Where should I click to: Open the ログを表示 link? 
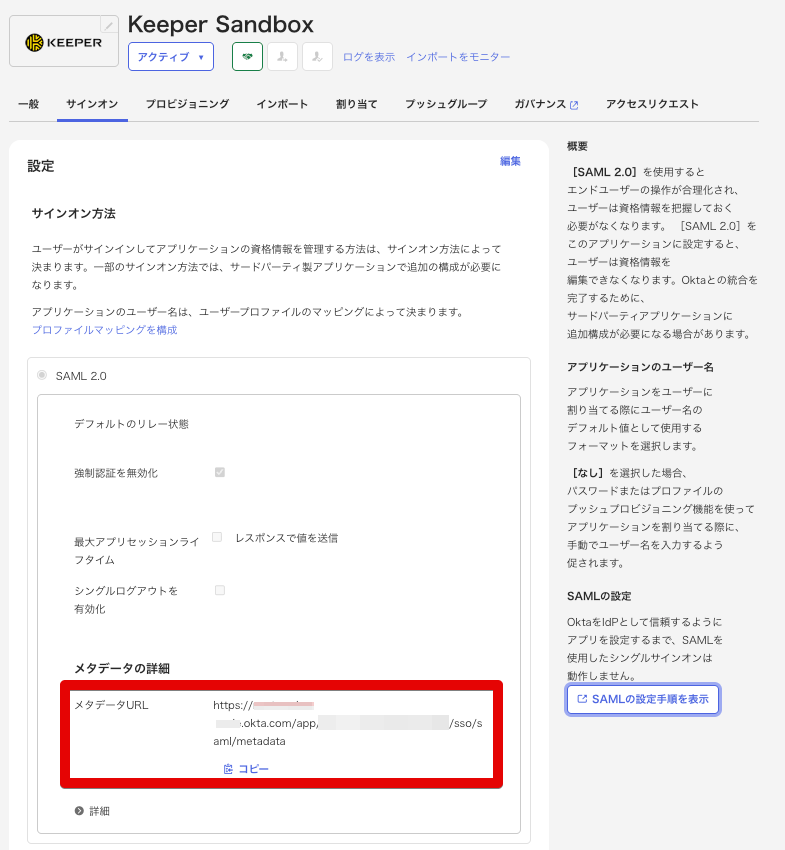tap(369, 57)
